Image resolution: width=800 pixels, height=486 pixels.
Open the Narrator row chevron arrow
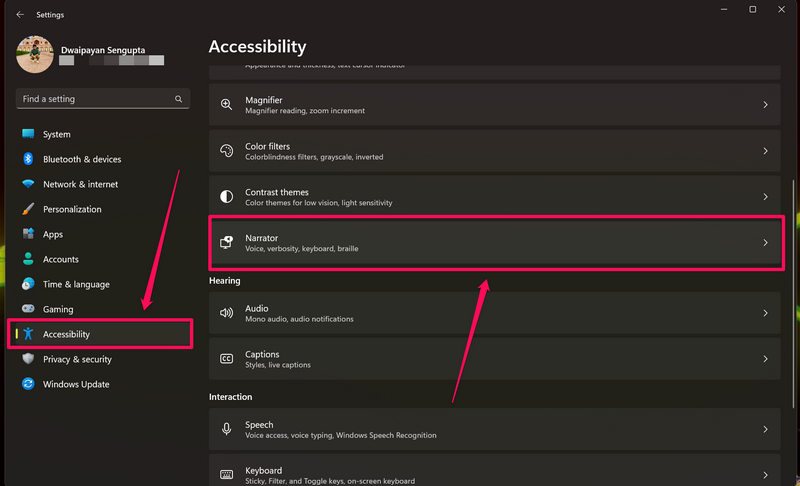(765, 243)
